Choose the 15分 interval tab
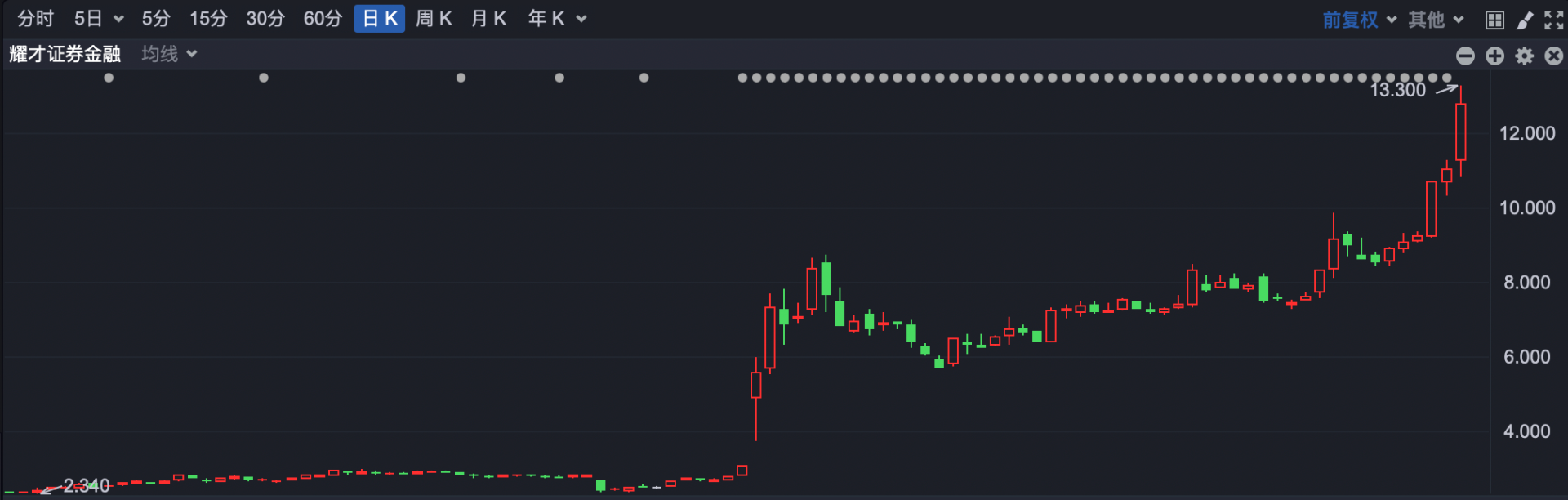 click(208, 19)
